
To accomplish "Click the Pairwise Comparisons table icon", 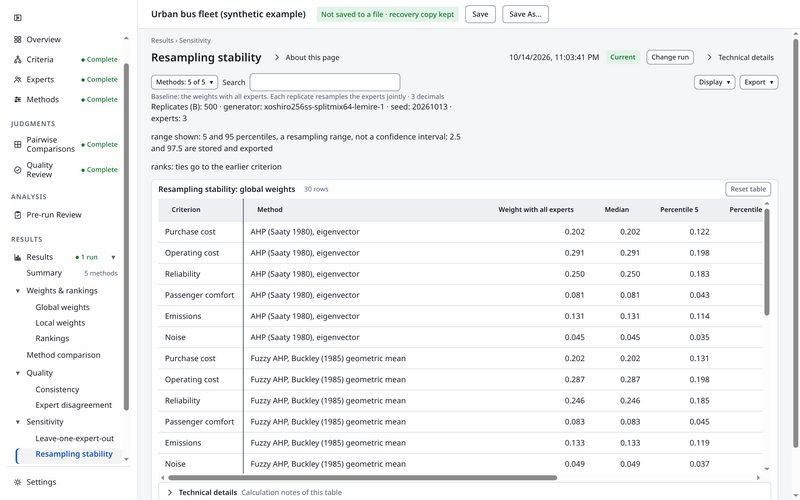I will [18, 144].
